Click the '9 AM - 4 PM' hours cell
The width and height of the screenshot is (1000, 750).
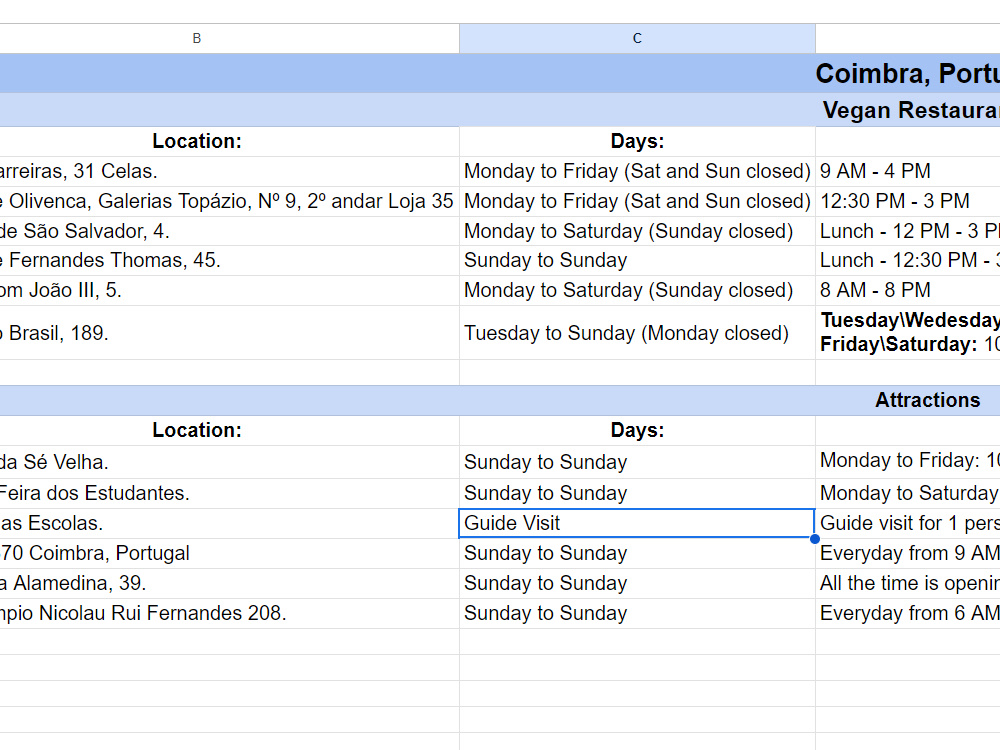point(908,172)
